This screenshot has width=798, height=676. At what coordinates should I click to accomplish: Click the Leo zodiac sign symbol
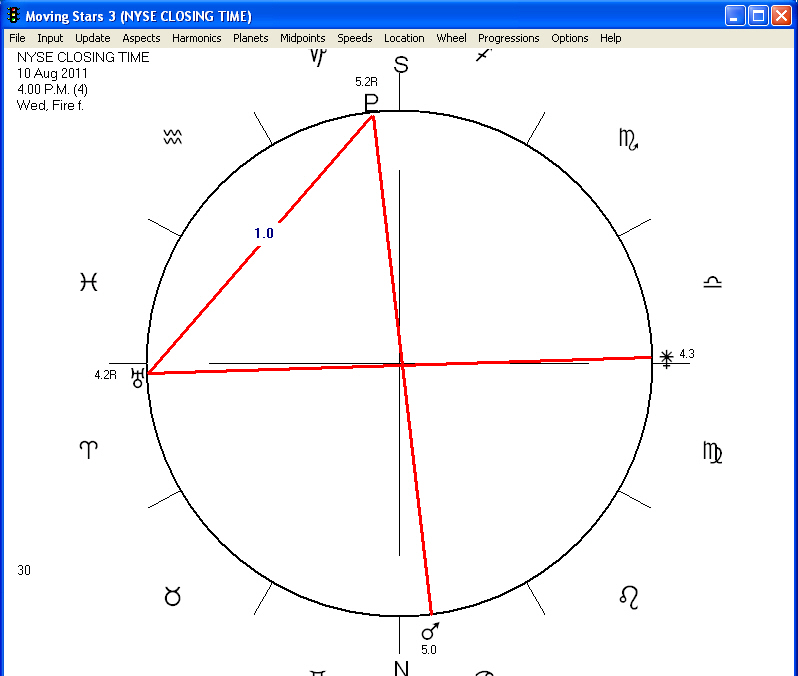tap(629, 598)
